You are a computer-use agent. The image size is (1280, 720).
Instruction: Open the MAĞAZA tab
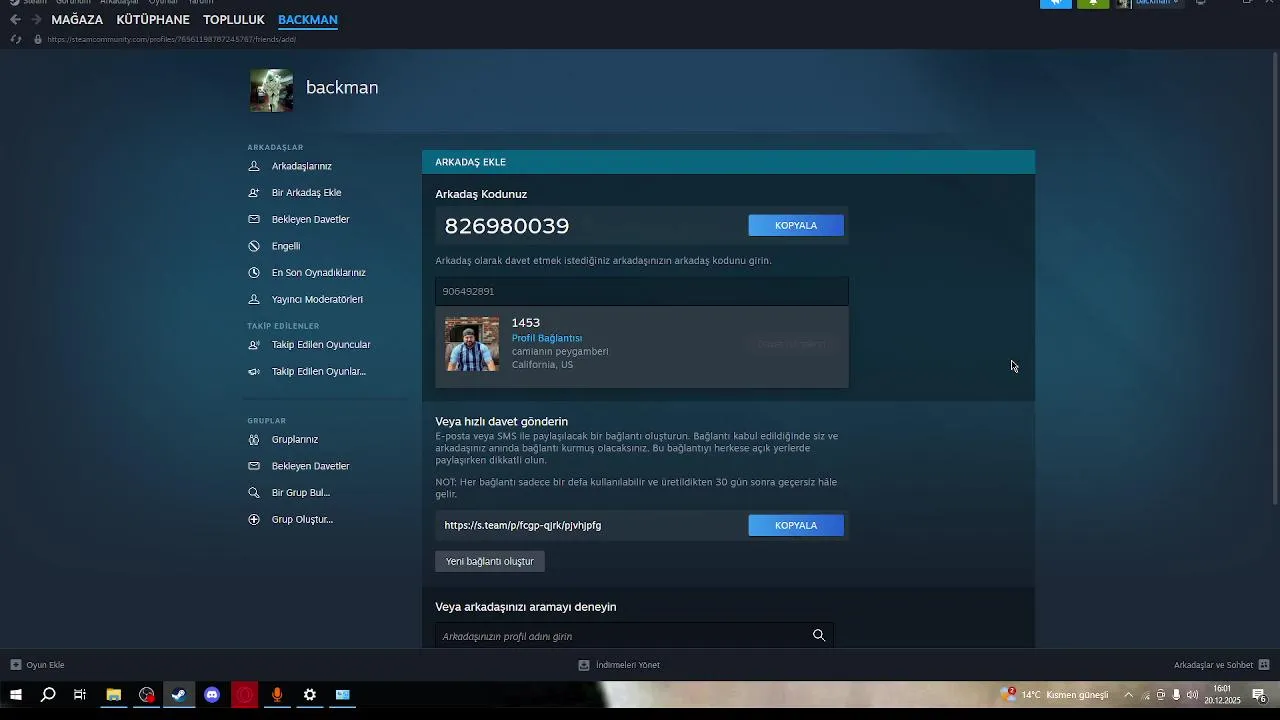pos(77,19)
